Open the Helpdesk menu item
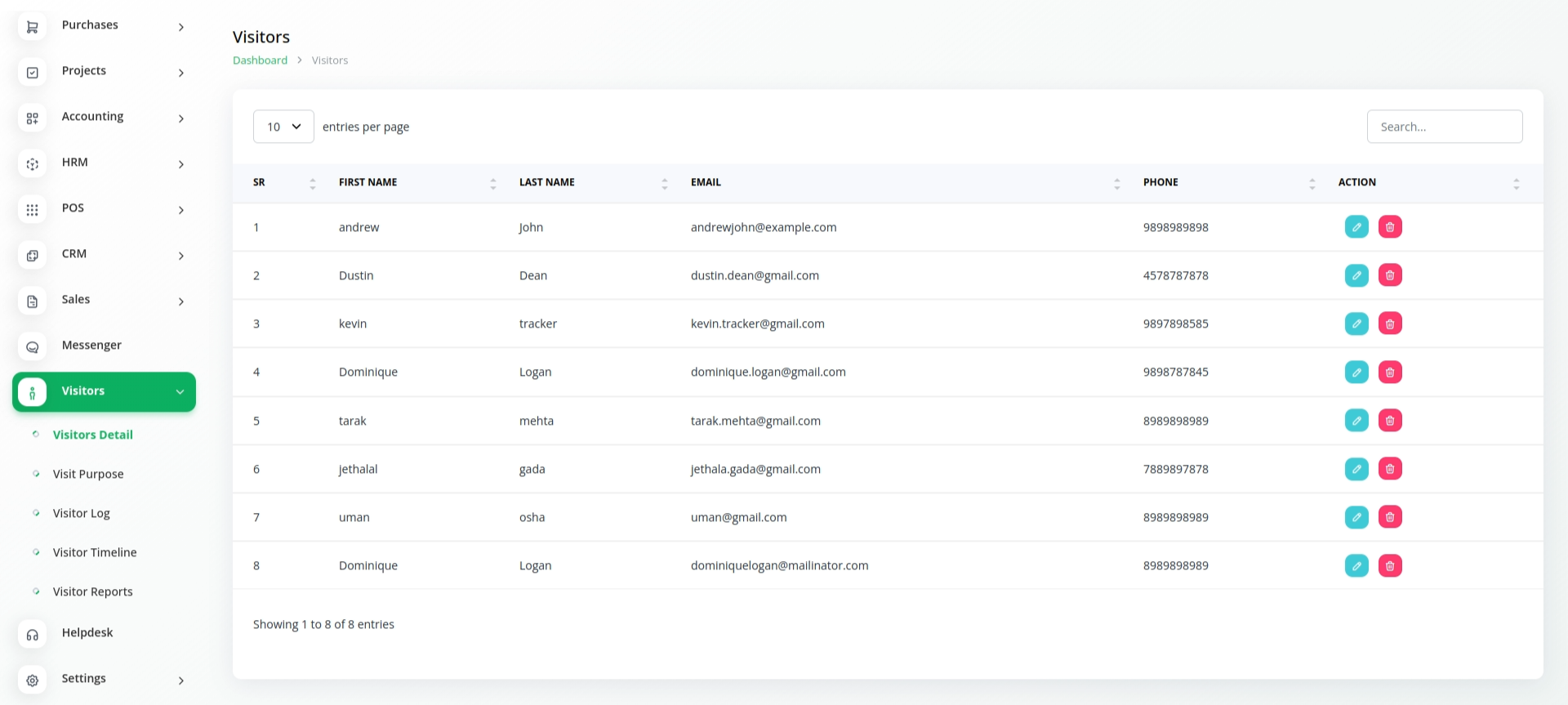Image resolution: width=1568 pixels, height=705 pixels. [87, 632]
